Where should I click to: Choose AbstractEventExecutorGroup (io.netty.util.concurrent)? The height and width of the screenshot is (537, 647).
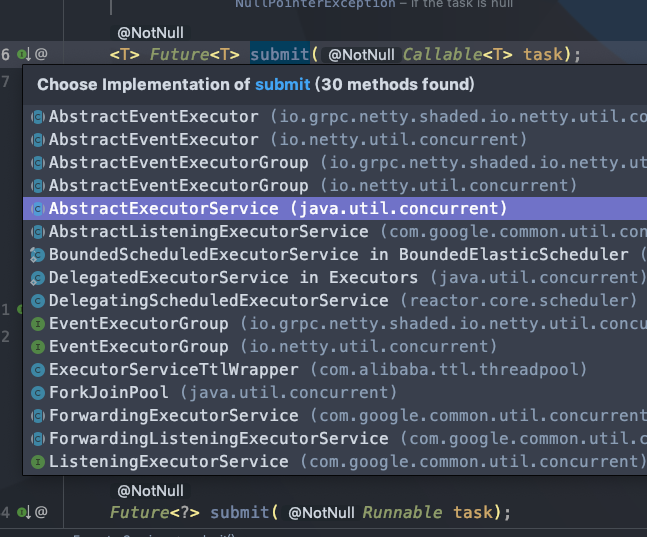point(335,186)
